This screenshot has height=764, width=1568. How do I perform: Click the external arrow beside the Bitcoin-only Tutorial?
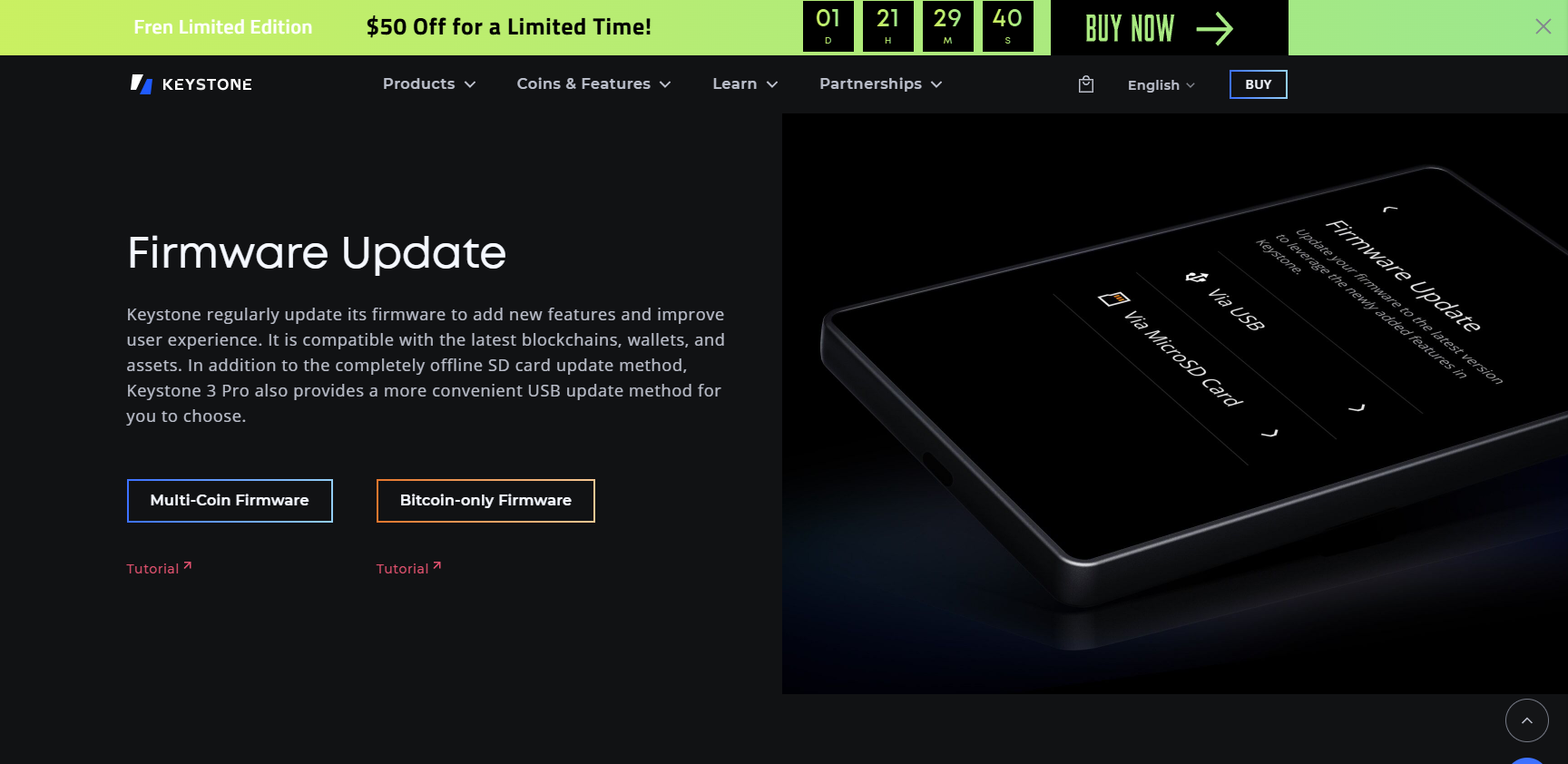(437, 565)
